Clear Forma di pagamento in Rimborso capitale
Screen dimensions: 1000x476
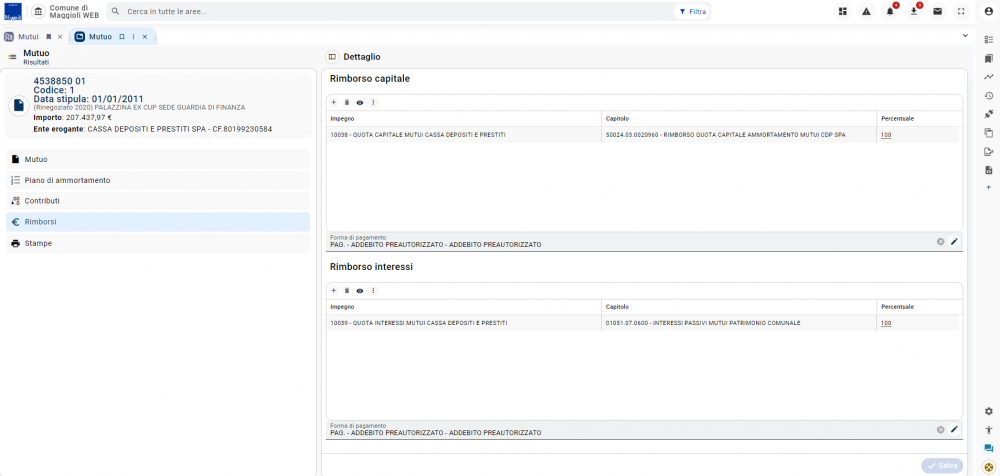tap(941, 241)
